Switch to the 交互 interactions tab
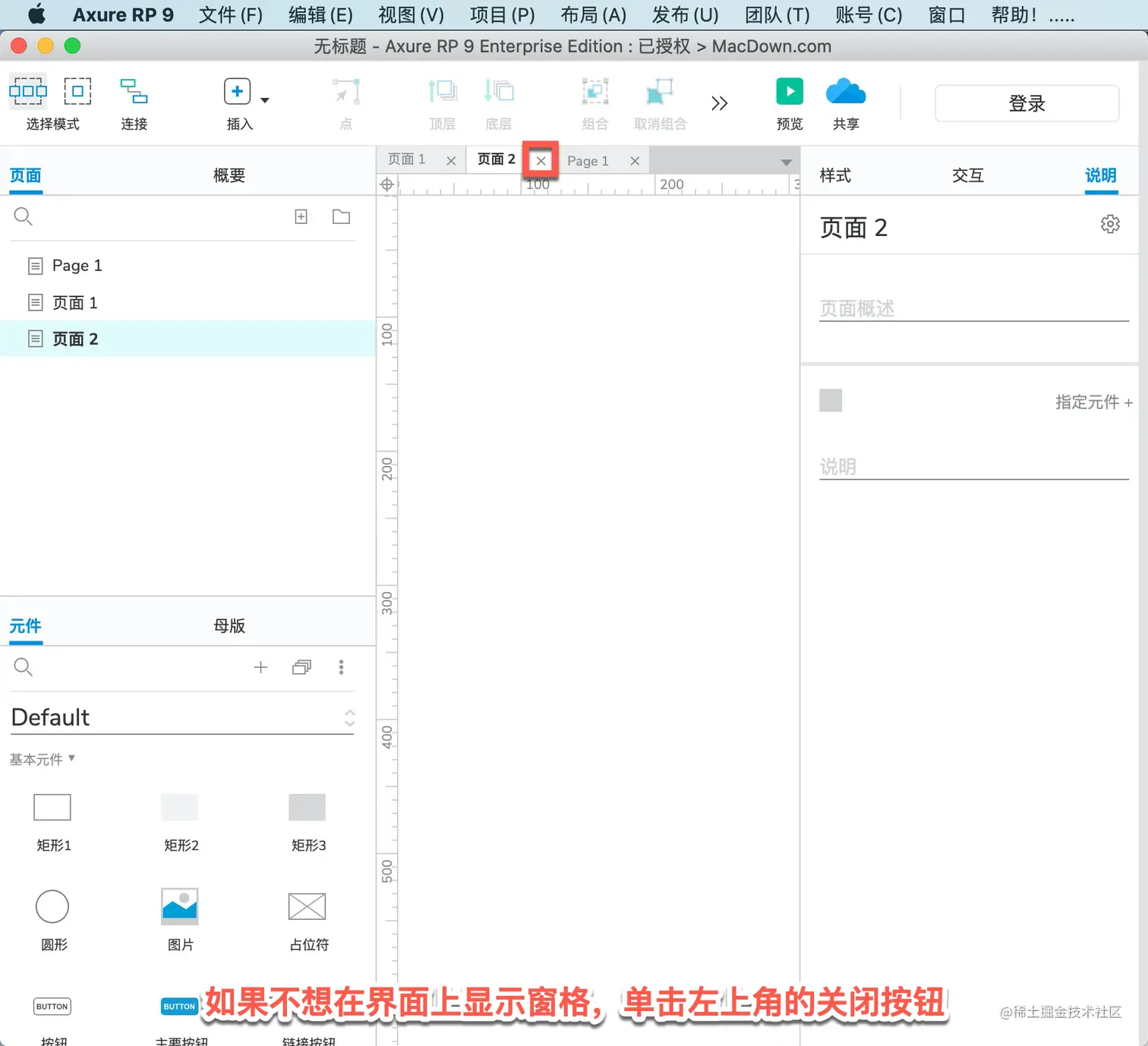Screen dimensions: 1148x1046 tap(968, 175)
